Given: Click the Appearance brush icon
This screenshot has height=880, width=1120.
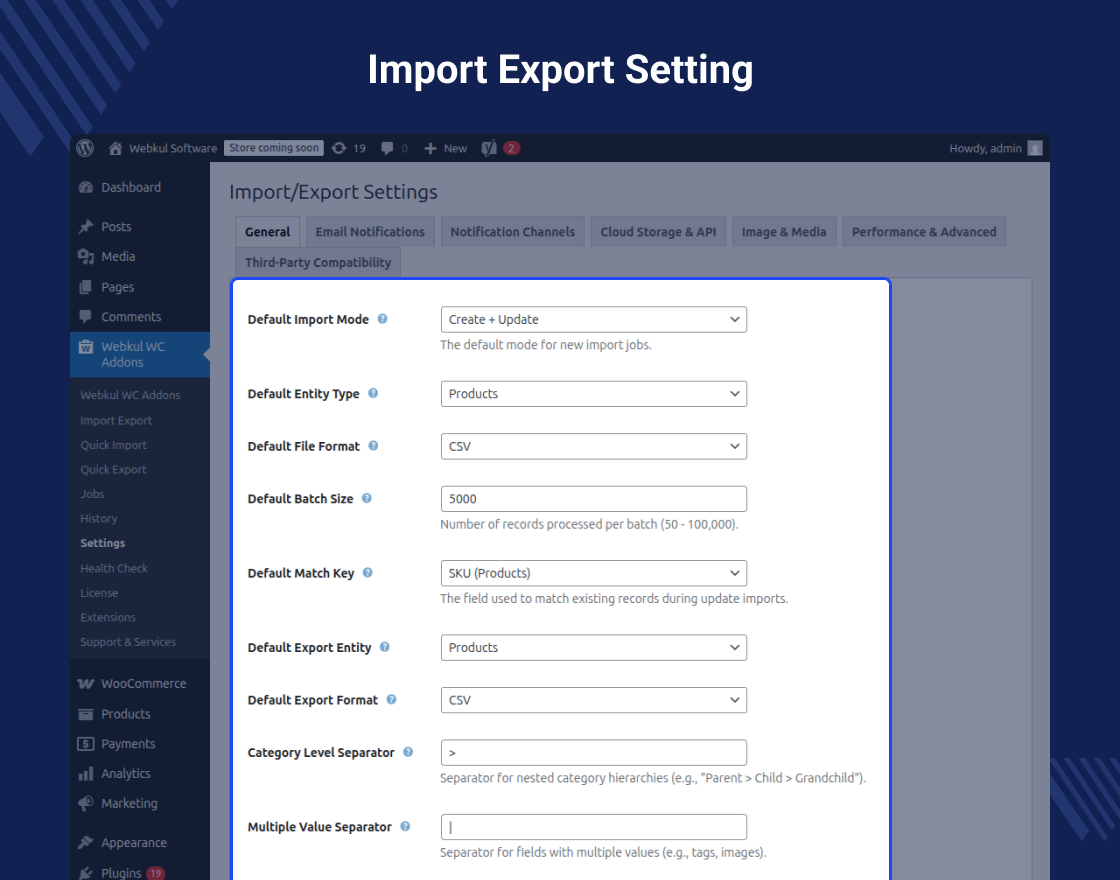Looking at the screenshot, I should point(86,843).
